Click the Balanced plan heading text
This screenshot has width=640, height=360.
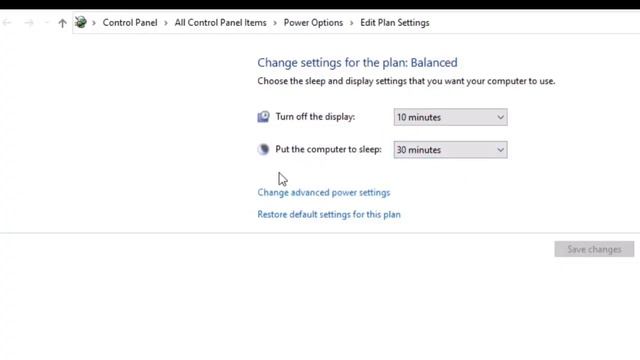357,62
